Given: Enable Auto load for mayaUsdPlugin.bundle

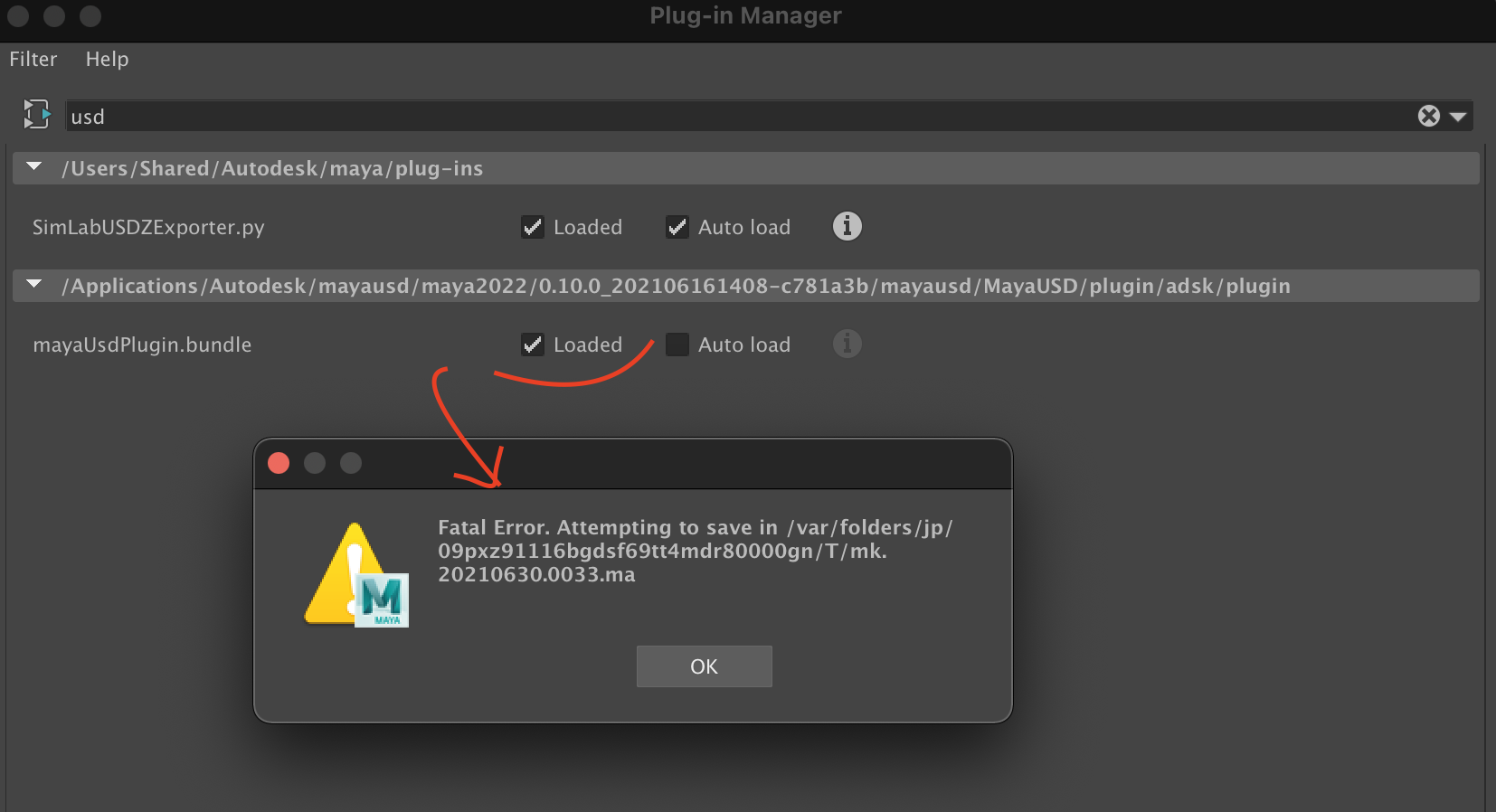Looking at the screenshot, I should tap(677, 345).
